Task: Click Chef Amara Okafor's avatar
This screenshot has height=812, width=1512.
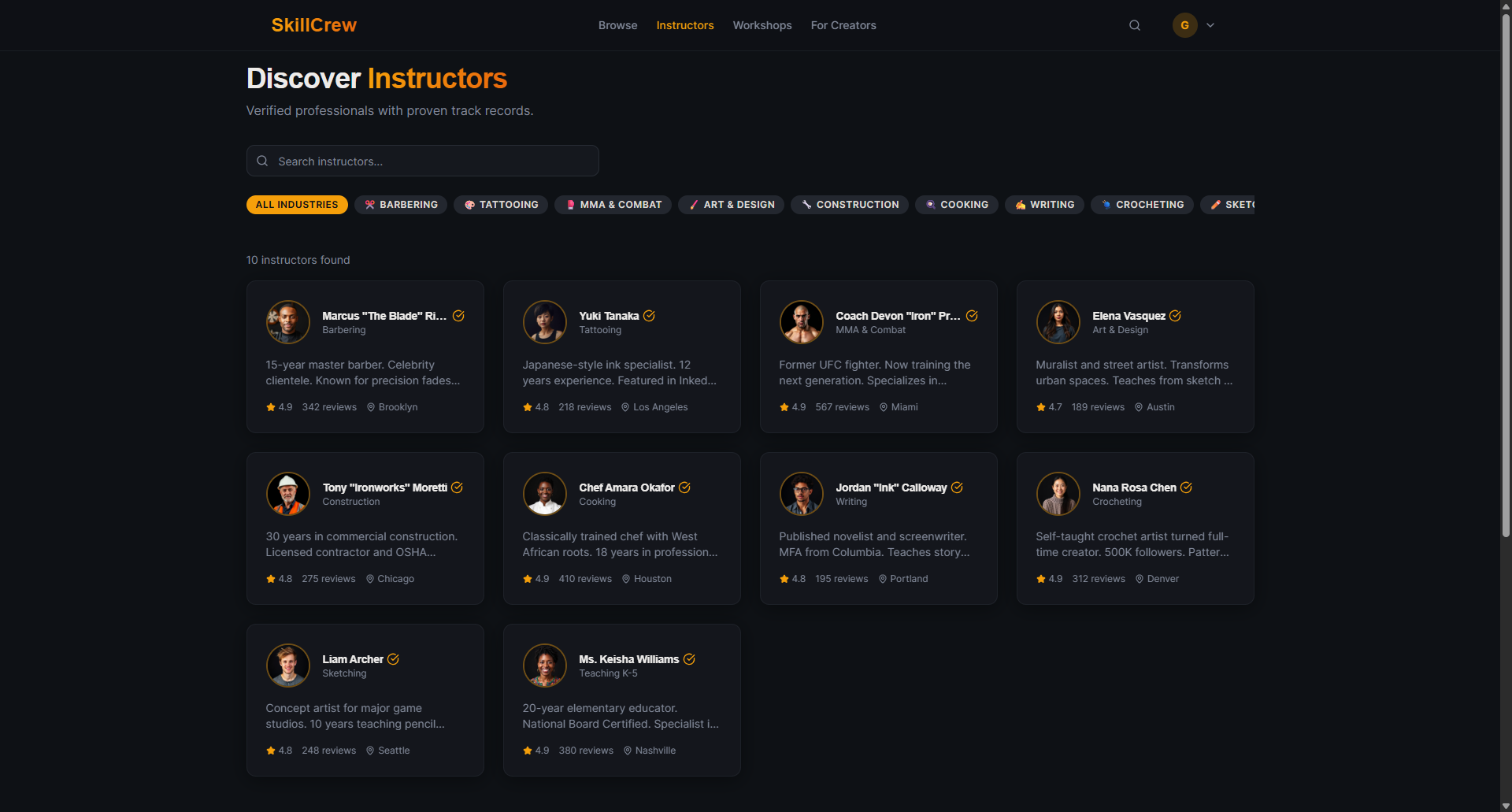Action: 545,494
